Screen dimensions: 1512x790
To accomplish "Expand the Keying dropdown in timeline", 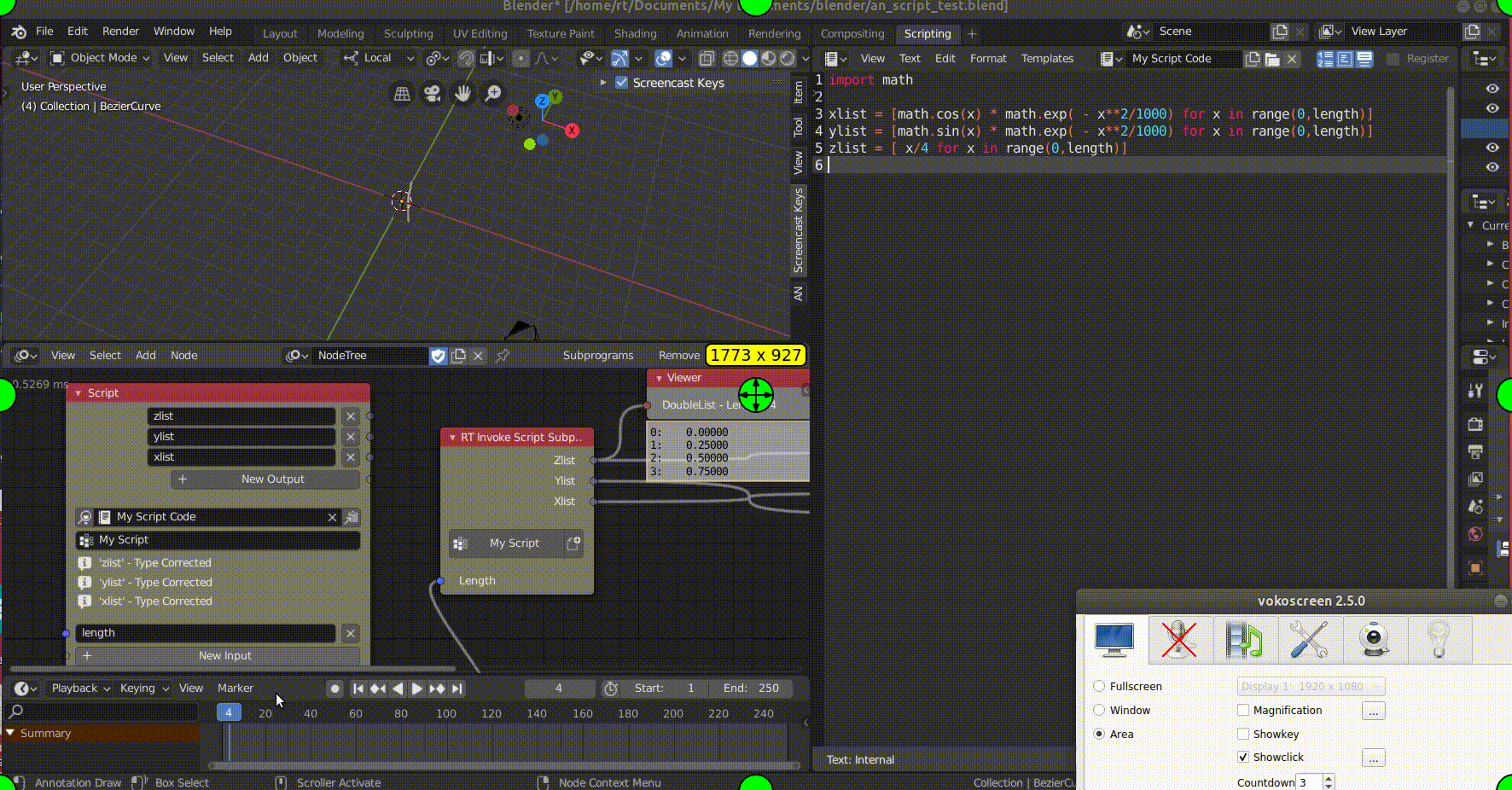I will (144, 688).
